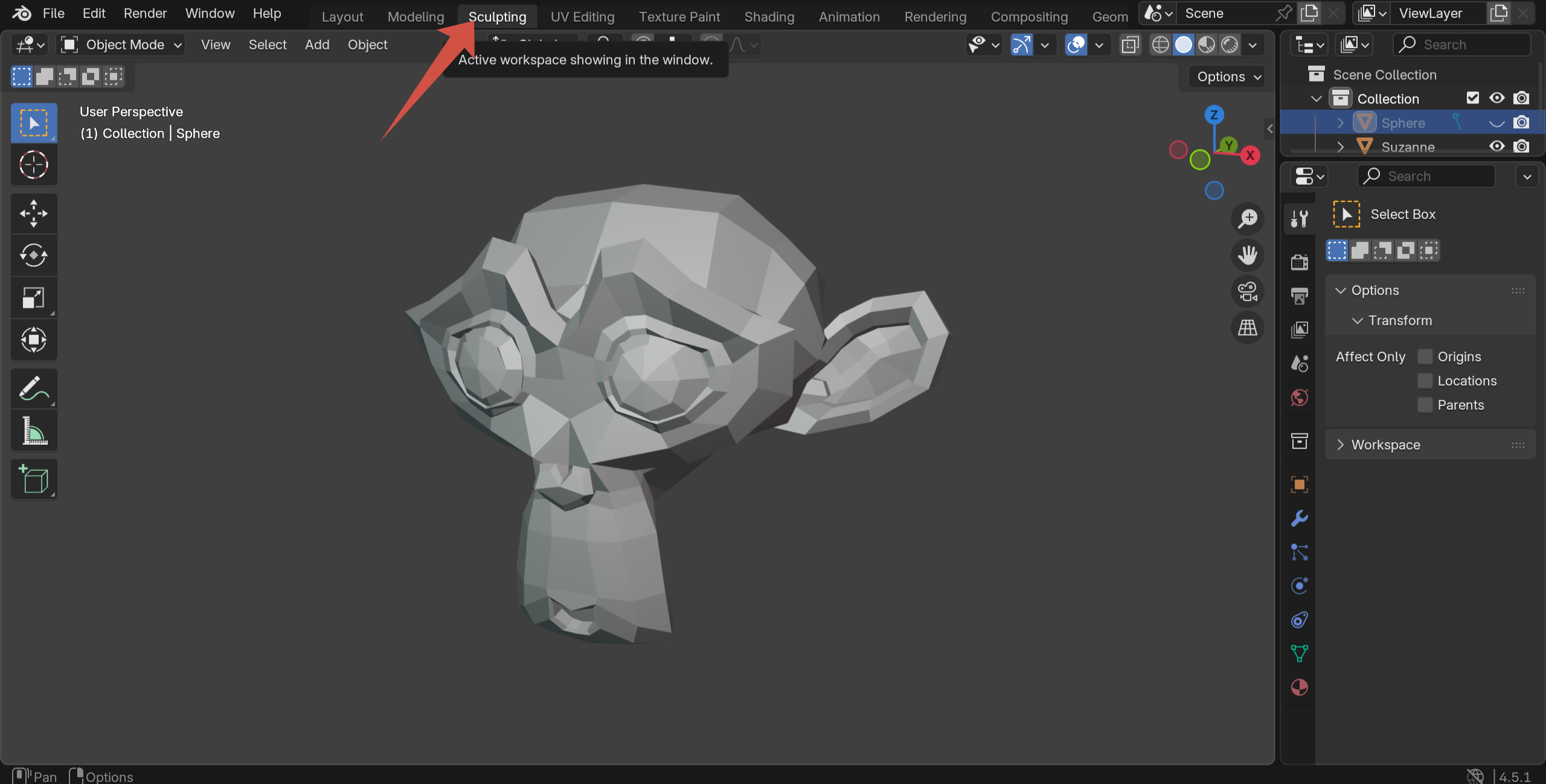The width and height of the screenshot is (1546, 784).
Task: Open the Tool properties tab
Action: point(1300,218)
